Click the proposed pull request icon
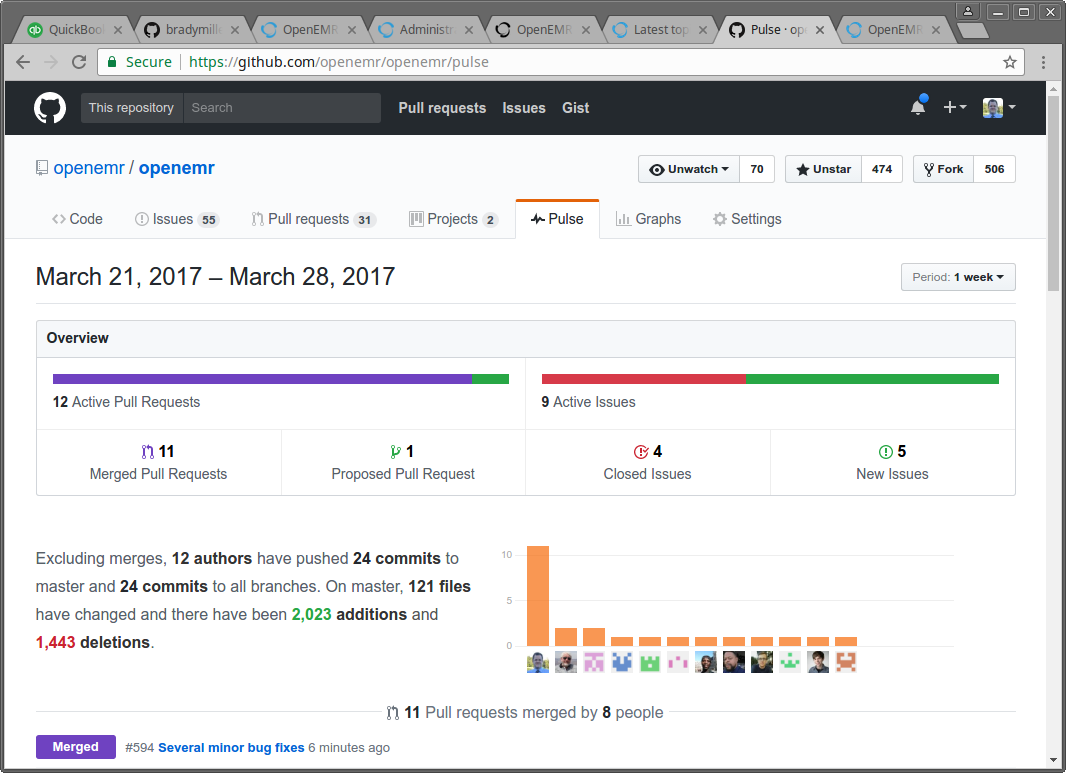This screenshot has width=1066, height=773. [395, 451]
